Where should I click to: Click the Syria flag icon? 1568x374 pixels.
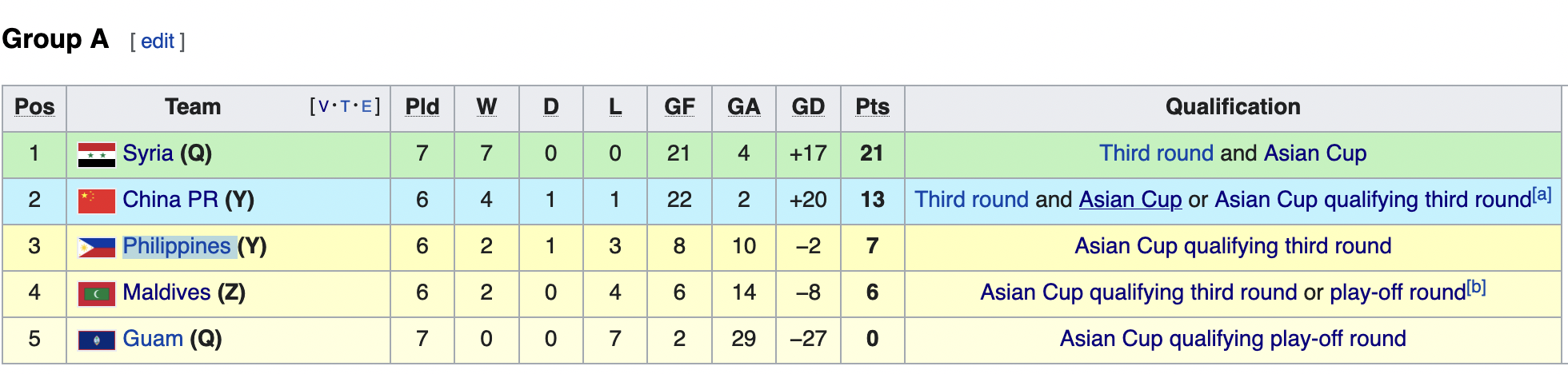pos(96,154)
